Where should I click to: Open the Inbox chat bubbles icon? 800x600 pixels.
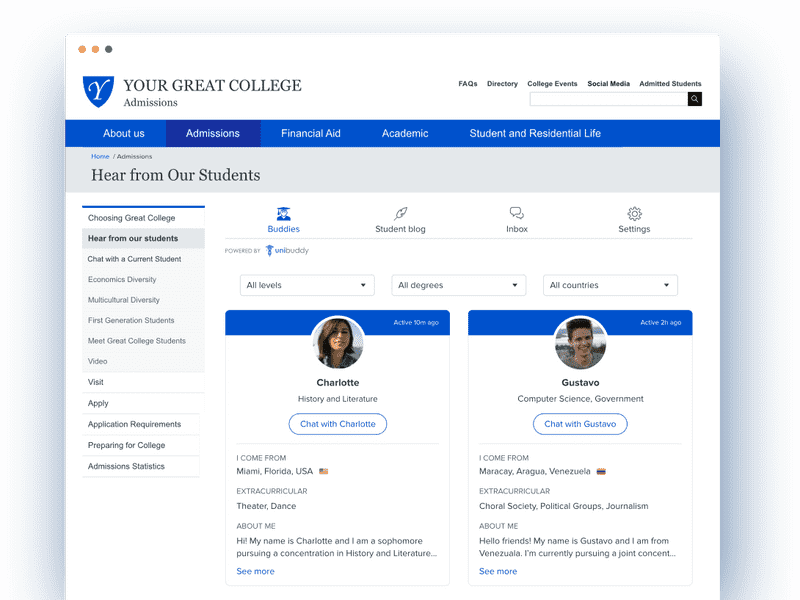click(x=517, y=213)
